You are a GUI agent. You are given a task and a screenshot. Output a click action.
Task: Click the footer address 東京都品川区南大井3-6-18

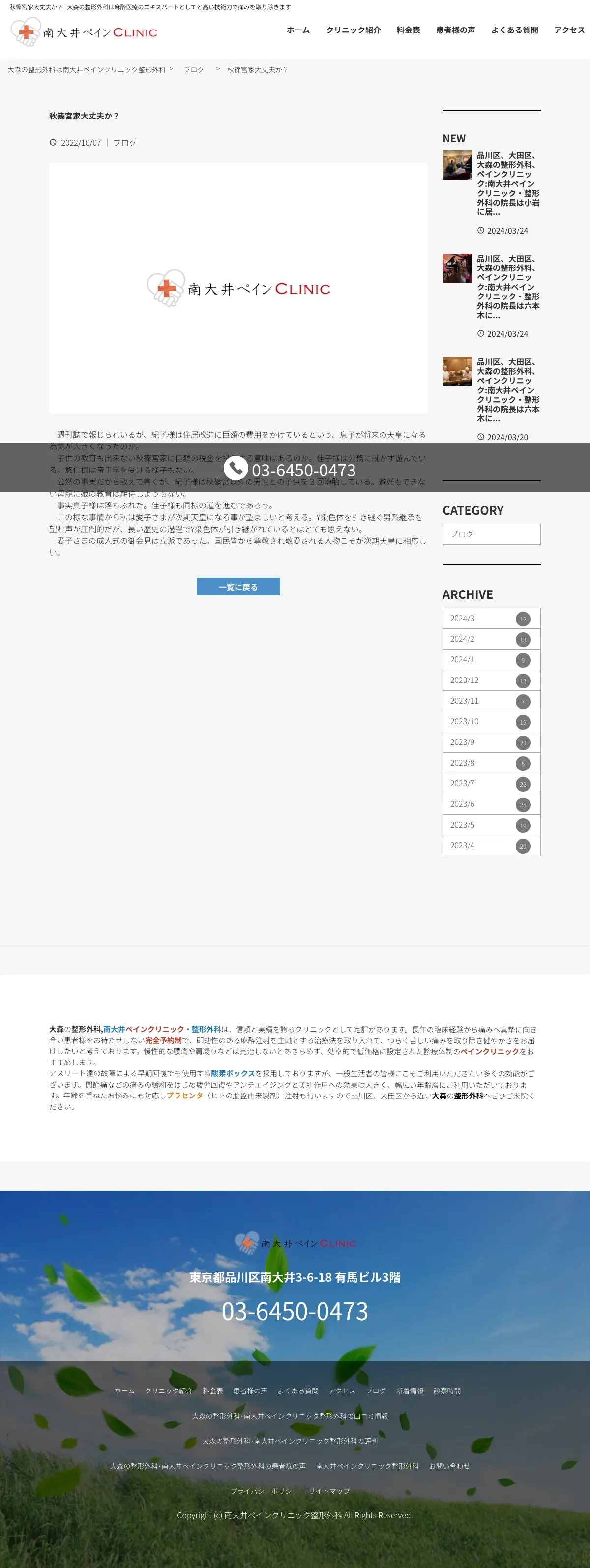pos(261,1277)
